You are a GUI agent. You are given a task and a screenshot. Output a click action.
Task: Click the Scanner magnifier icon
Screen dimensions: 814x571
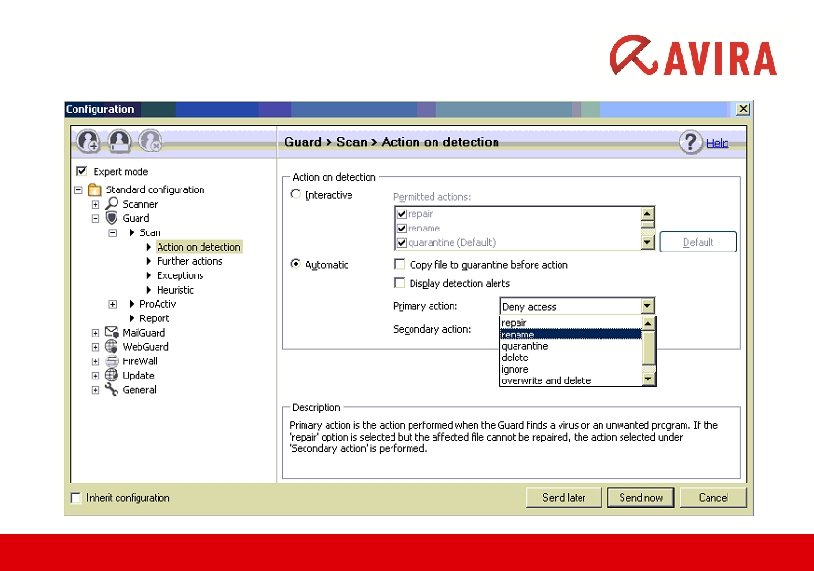coord(112,203)
